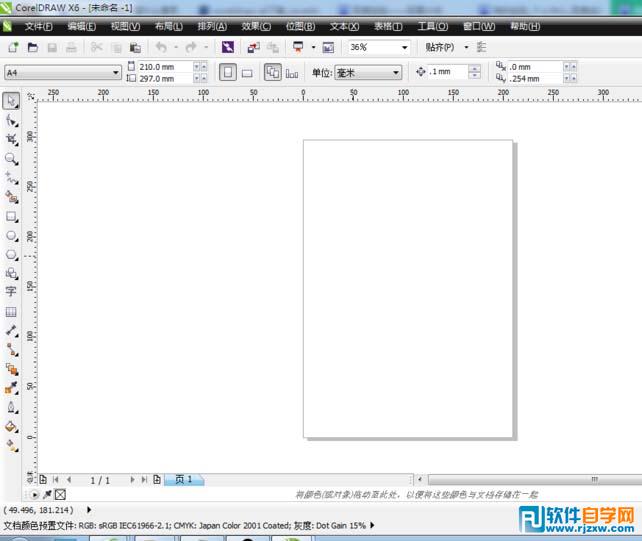The image size is (642, 541).
Task: Click the Save icon
Action: [52, 48]
